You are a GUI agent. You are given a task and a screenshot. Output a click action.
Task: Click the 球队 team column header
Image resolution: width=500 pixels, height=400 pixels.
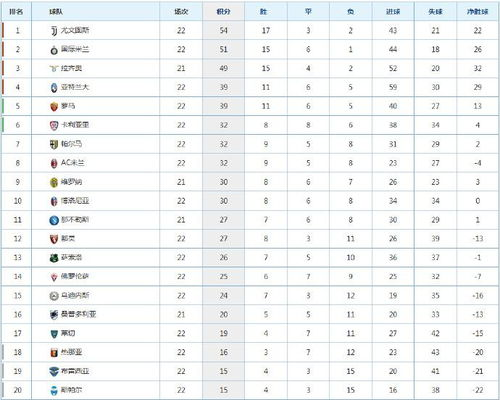[56, 12]
